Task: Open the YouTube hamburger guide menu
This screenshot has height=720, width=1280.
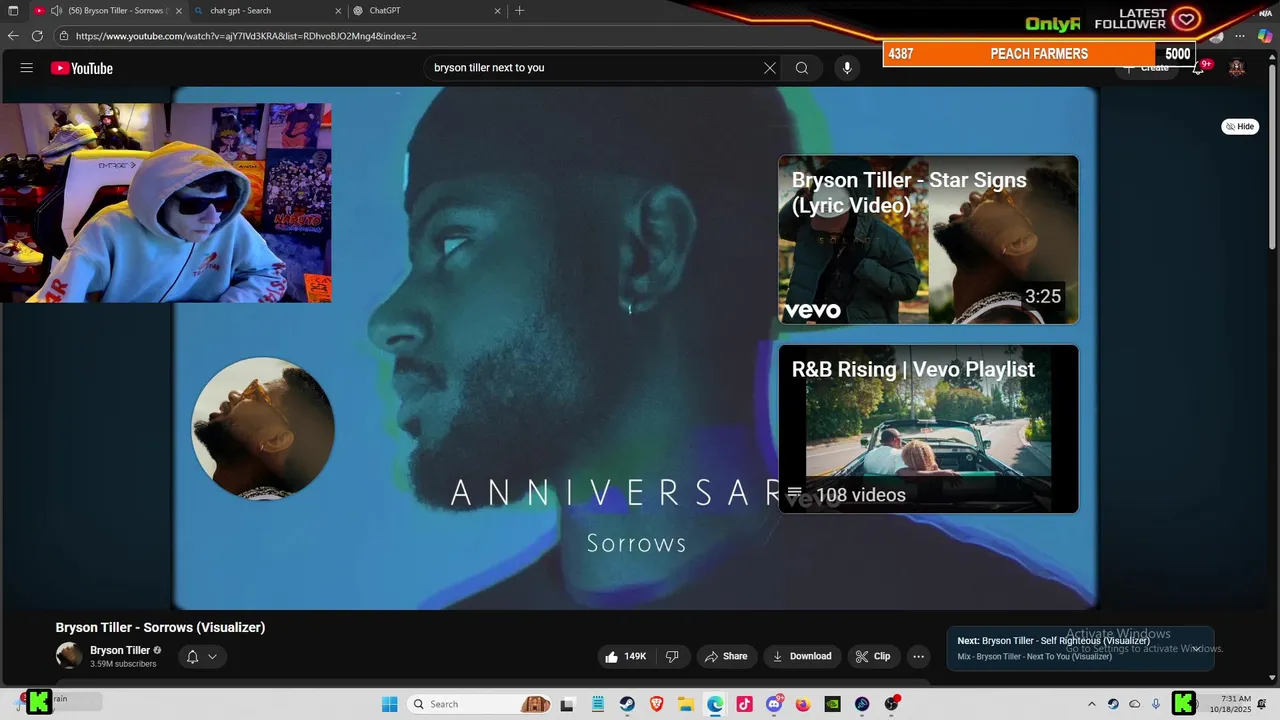Action: [x=27, y=68]
